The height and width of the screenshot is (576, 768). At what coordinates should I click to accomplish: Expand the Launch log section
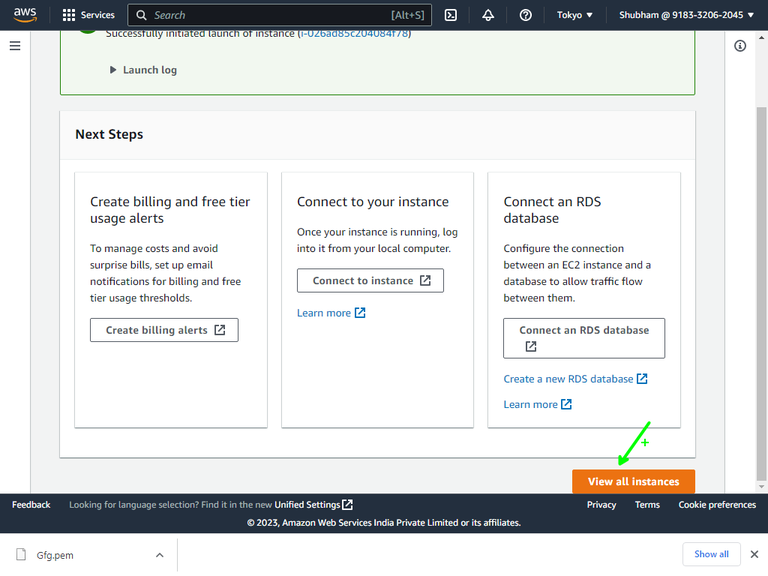[x=143, y=70]
